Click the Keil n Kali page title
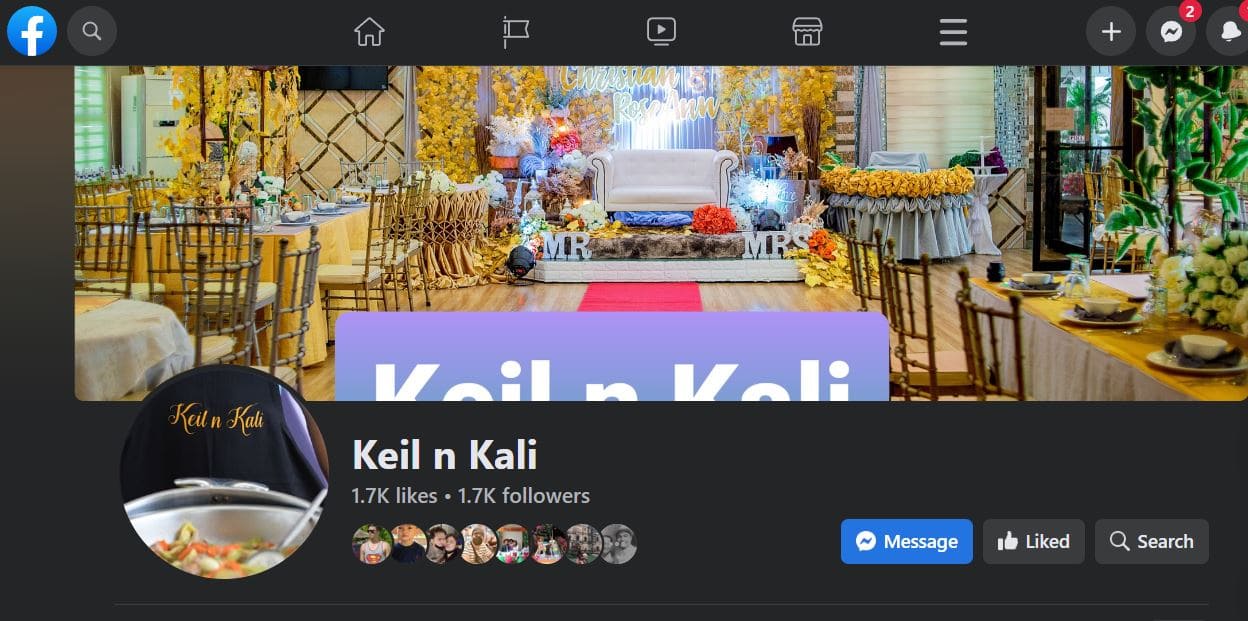The image size is (1248, 621). pyautogui.click(x=445, y=455)
